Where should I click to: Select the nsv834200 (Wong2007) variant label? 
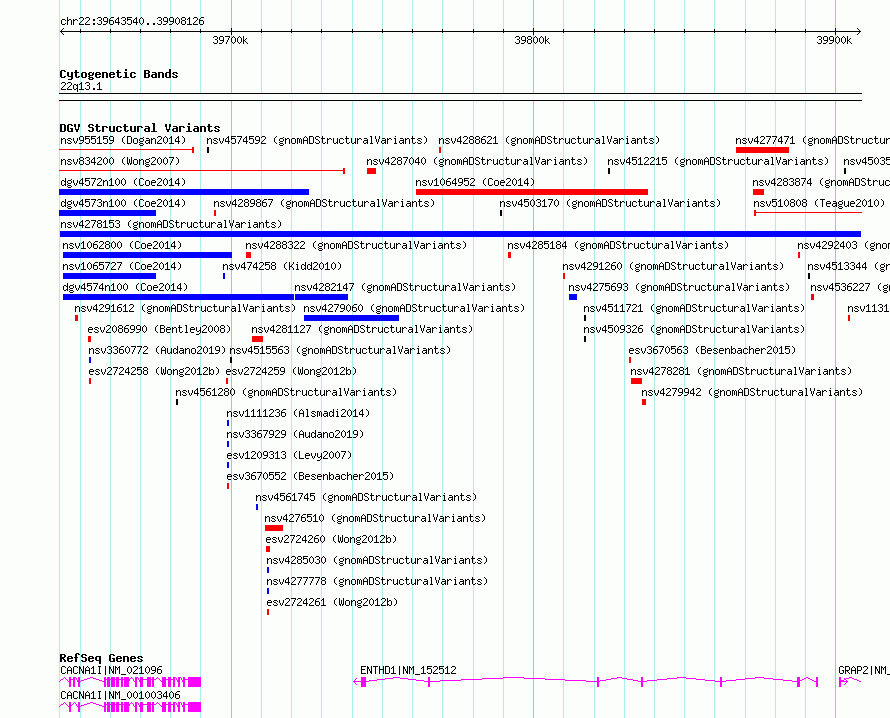[x=120, y=161]
